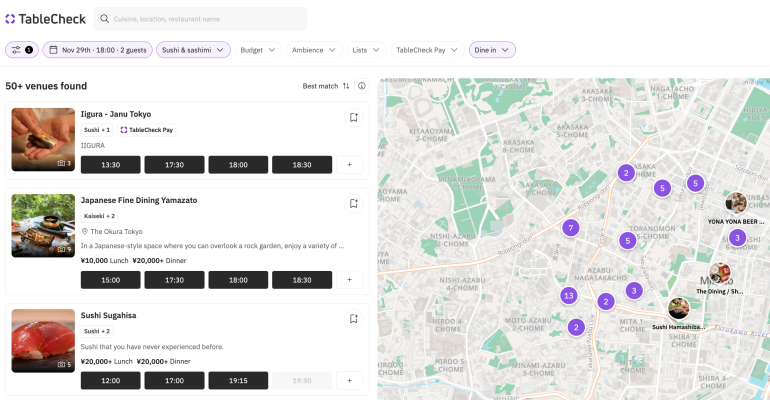Click the Kaiseki + 2 tag
The height and width of the screenshot is (400, 770).
tap(99, 216)
